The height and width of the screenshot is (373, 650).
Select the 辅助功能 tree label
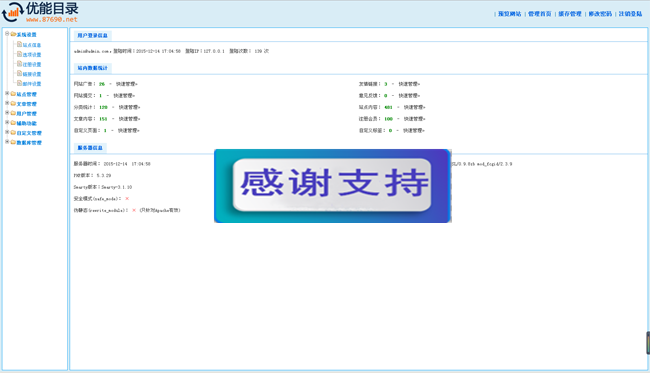click(27, 123)
